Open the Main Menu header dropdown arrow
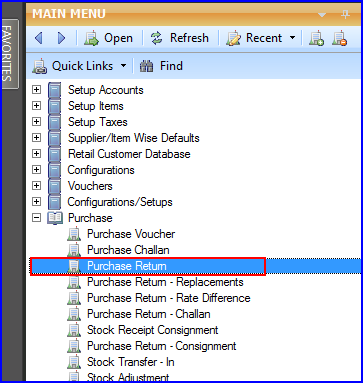 pyautogui.click(x=322, y=15)
